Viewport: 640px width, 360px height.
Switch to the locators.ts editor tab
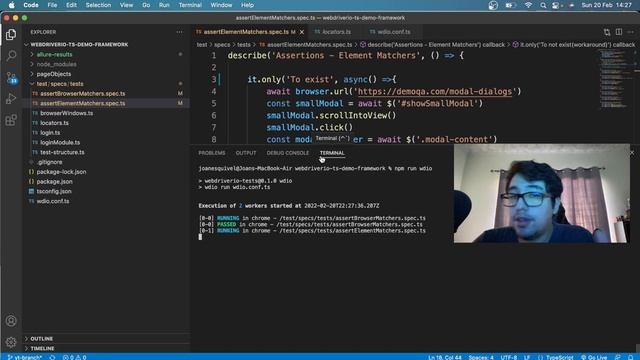(x=333, y=32)
